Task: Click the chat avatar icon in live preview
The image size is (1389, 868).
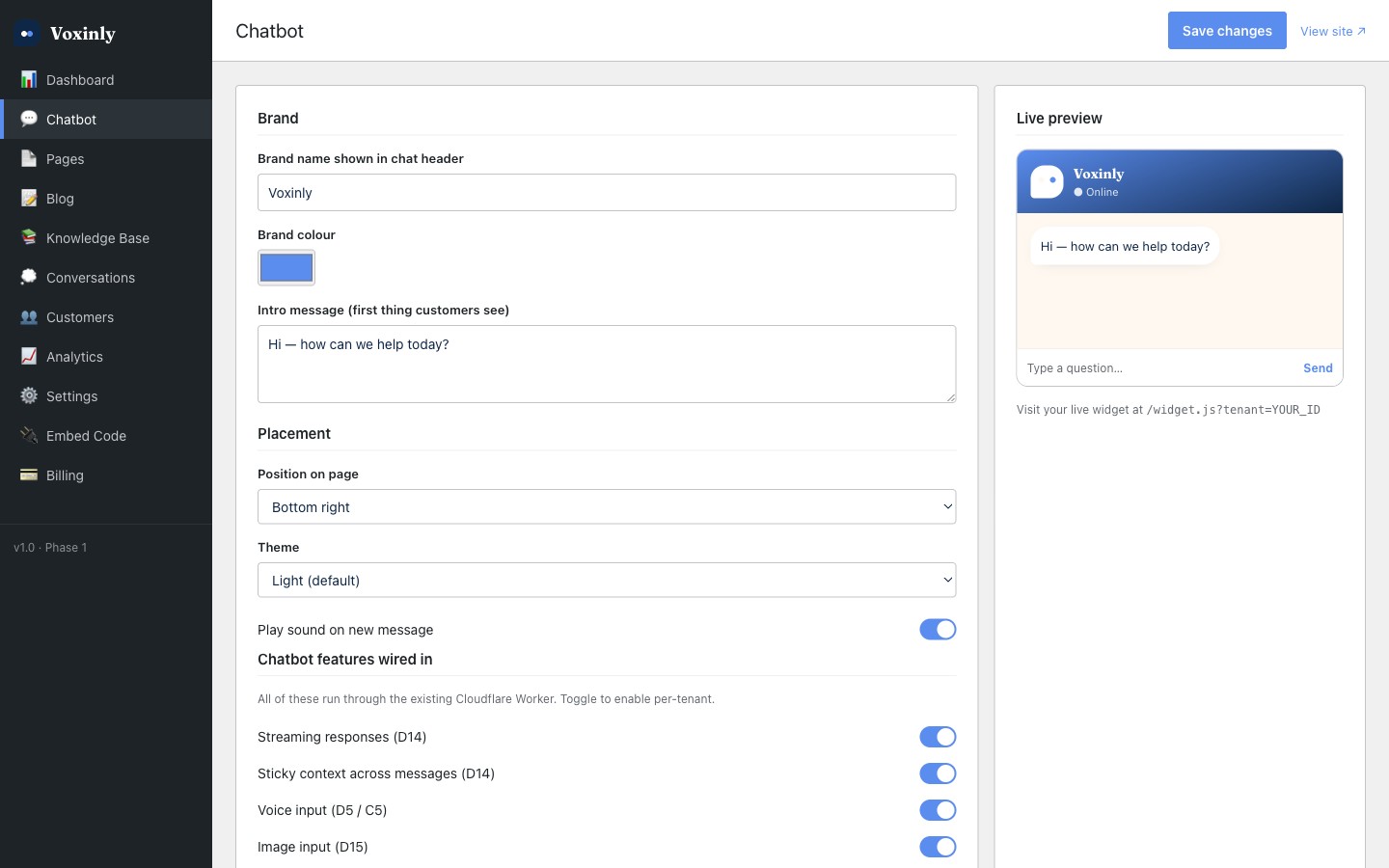Action: click(x=1047, y=181)
